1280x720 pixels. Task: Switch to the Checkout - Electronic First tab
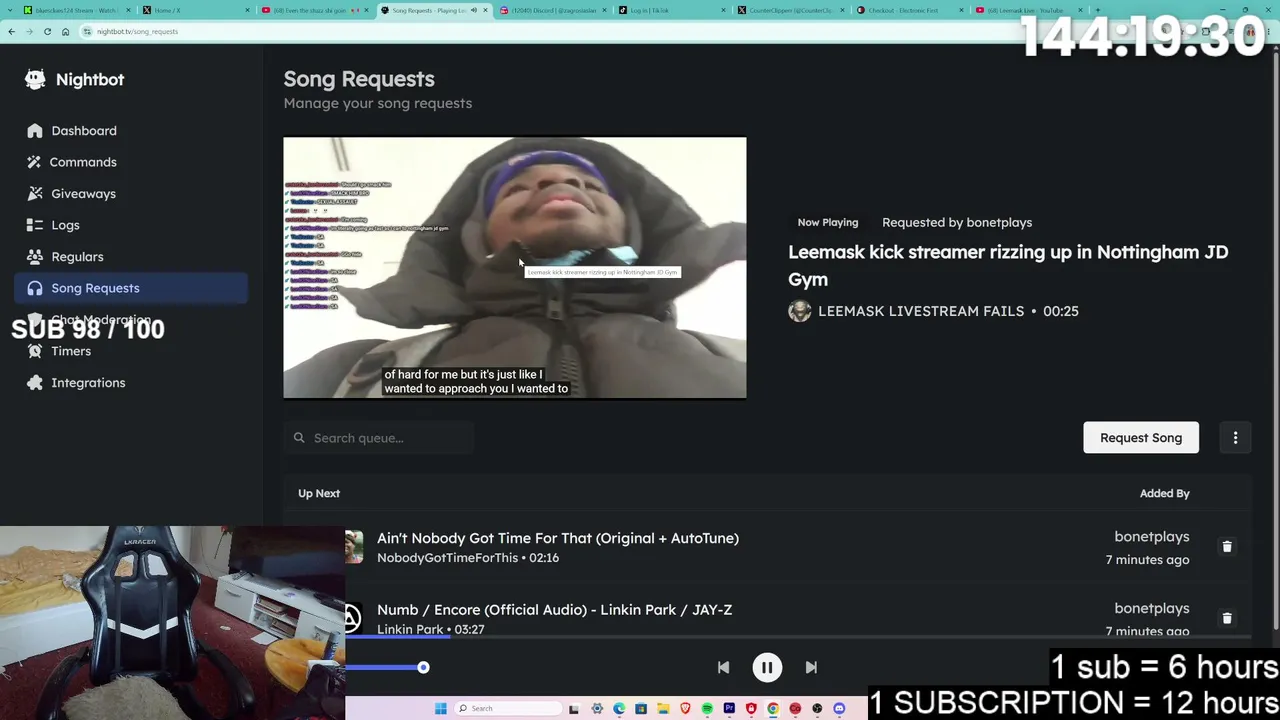910,10
